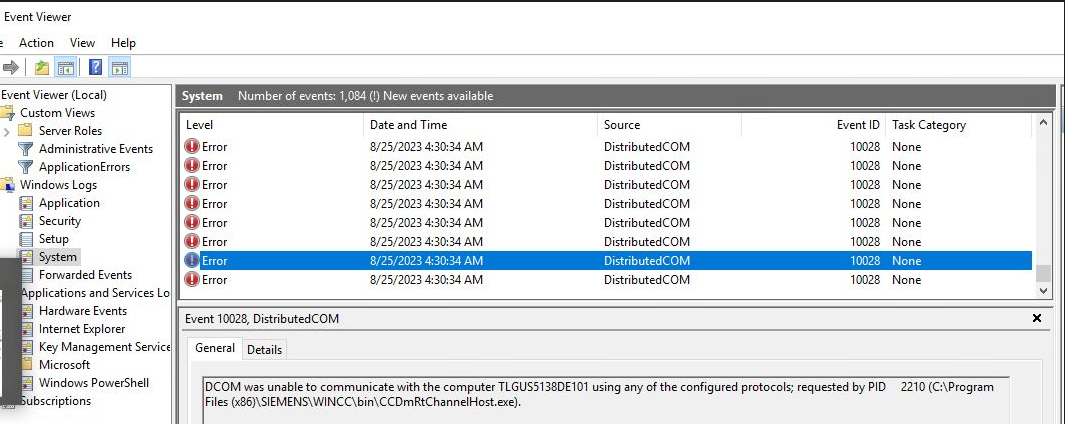Sort events by Event ID column
The image size is (1065, 424).
[858, 125]
